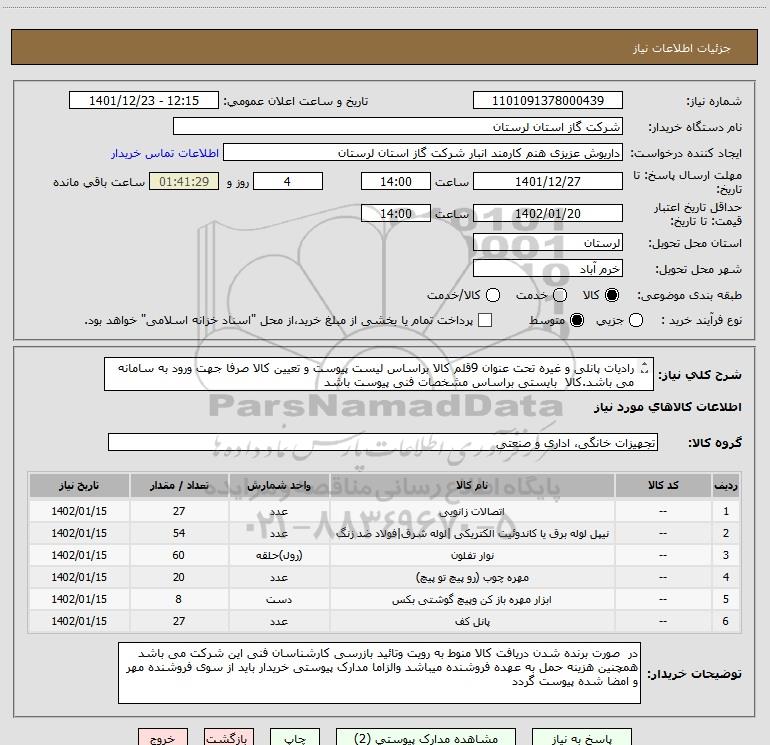This screenshot has height=745, width=770.
Task: Select row item ابزار مهره باز کن
Action: pos(472,600)
